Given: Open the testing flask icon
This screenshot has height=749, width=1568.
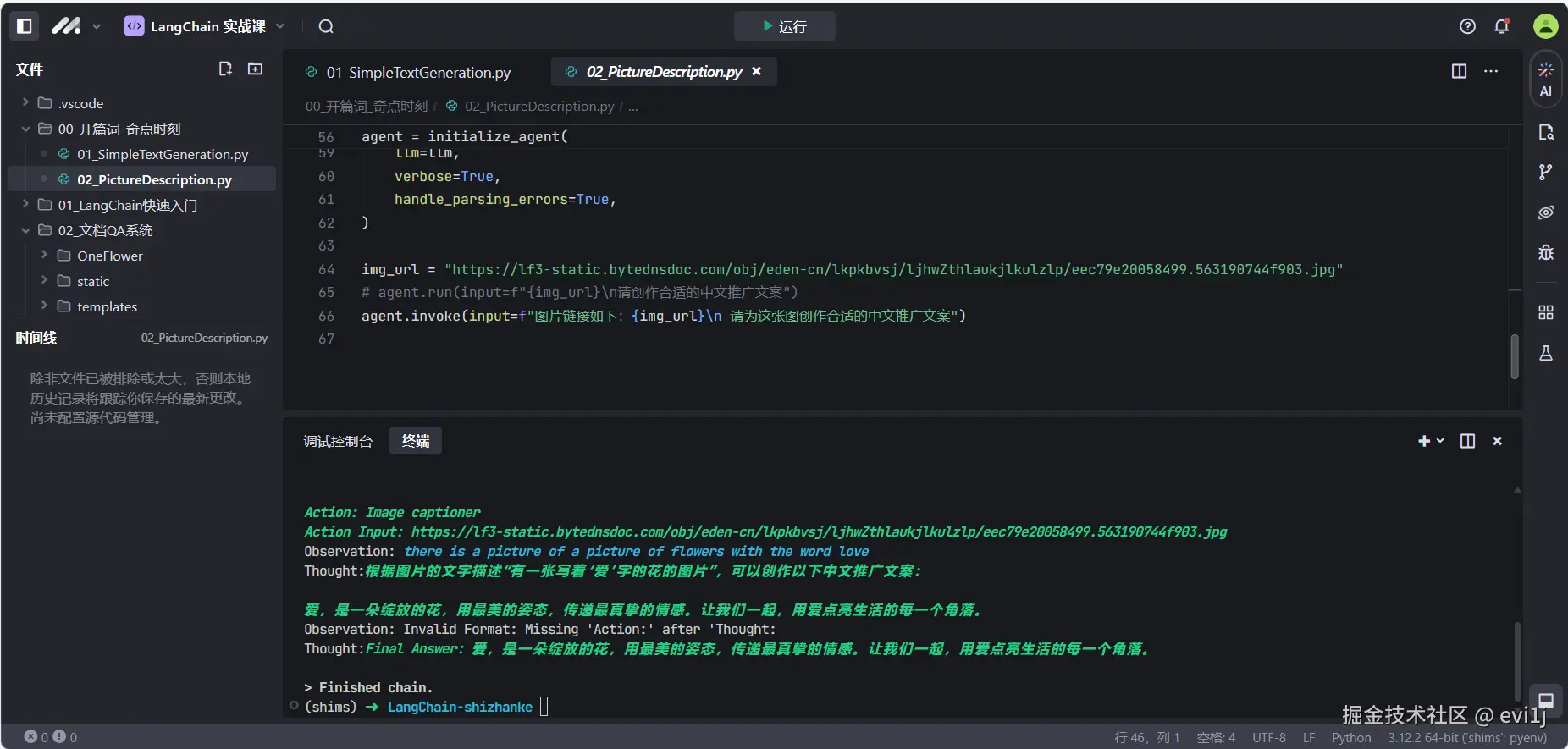Looking at the screenshot, I should pos(1545,353).
